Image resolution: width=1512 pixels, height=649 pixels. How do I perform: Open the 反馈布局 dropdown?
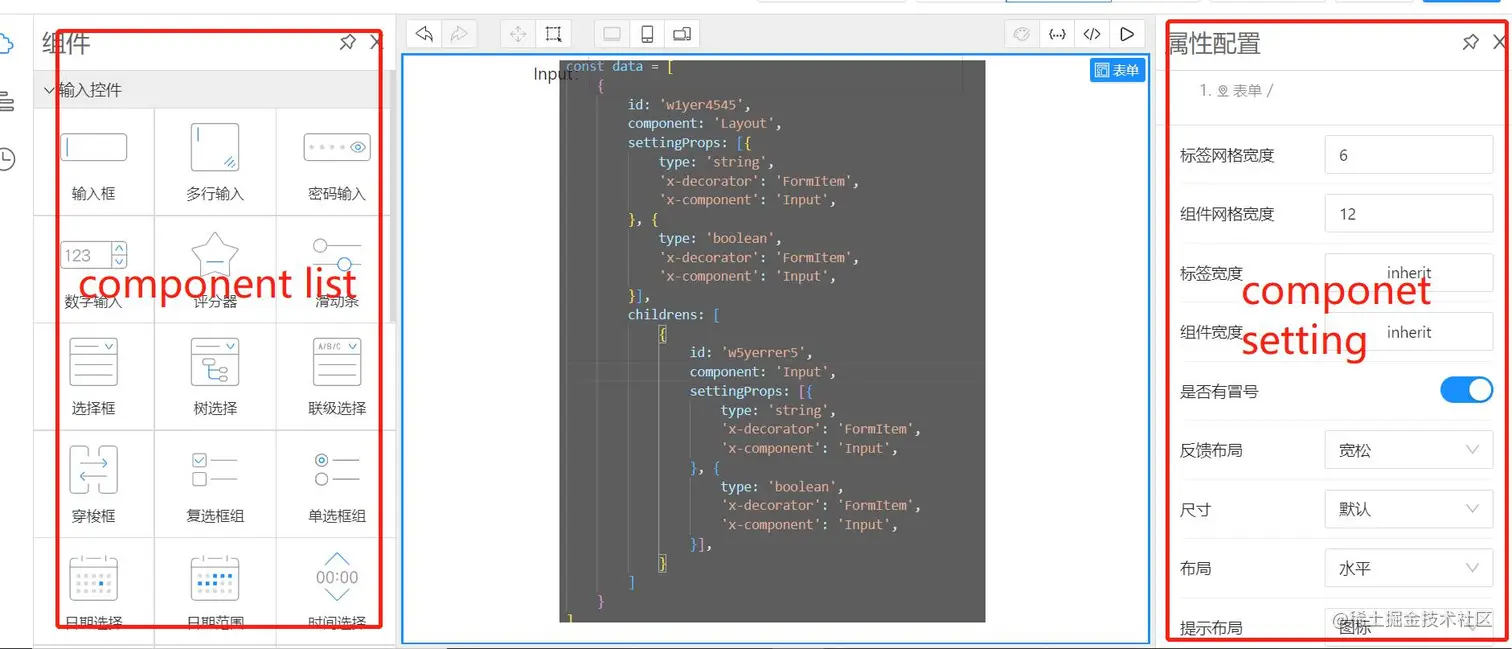pos(1408,450)
